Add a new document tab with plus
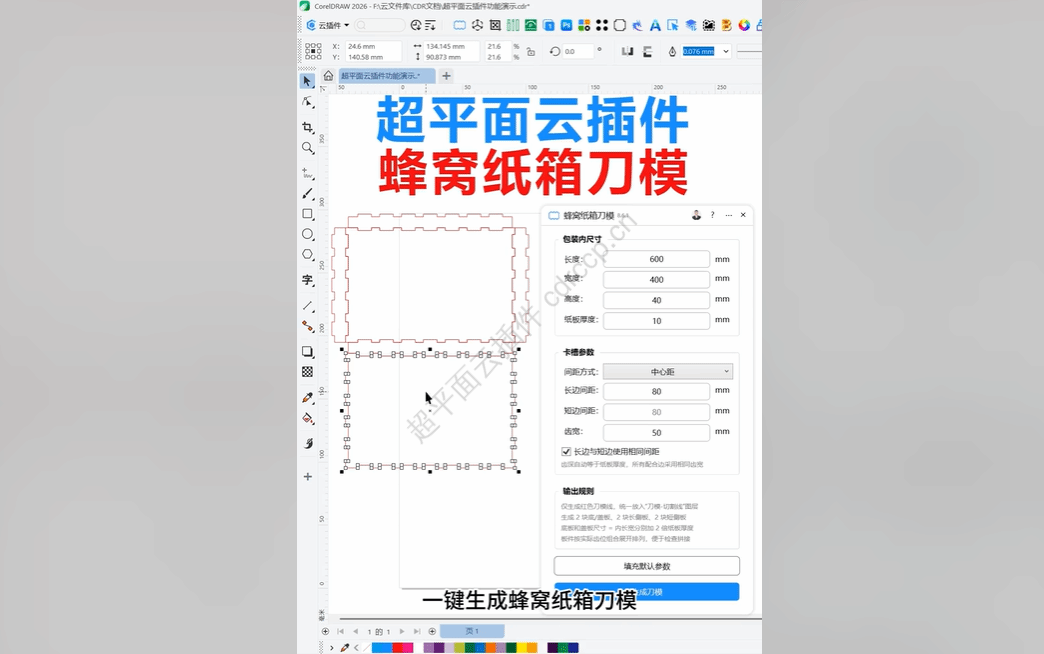The height and width of the screenshot is (654, 1044). pyautogui.click(x=446, y=76)
